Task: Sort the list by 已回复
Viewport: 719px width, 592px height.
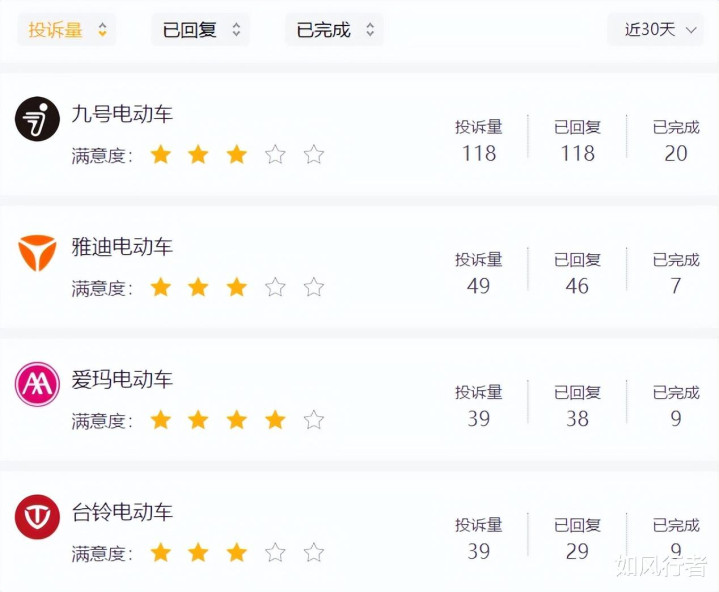Action: click(x=200, y=30)
